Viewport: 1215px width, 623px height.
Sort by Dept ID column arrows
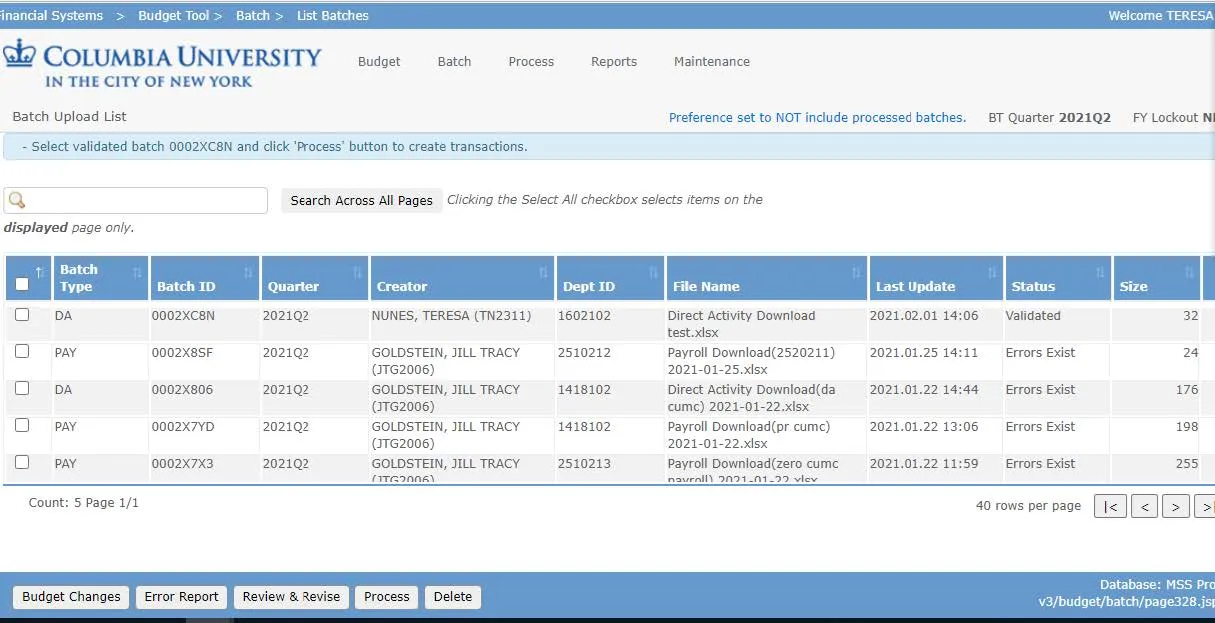654,272
